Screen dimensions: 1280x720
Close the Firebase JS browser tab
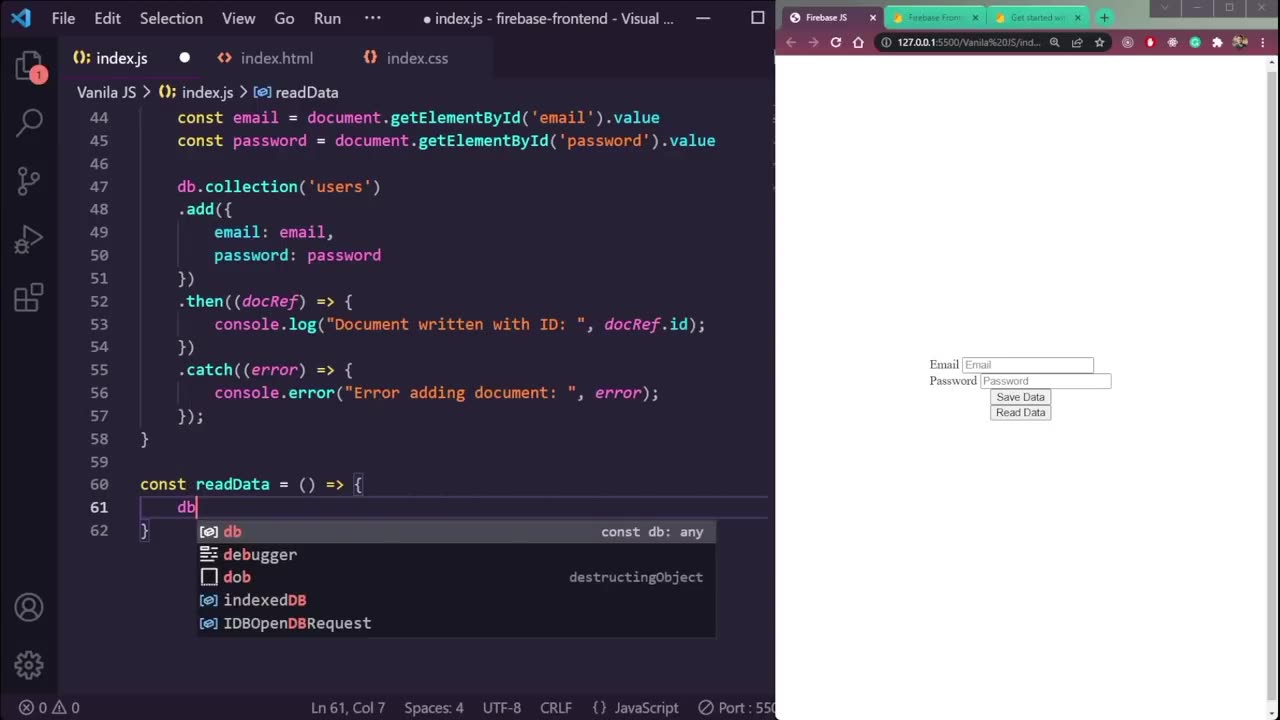click(x=873, y=17)
